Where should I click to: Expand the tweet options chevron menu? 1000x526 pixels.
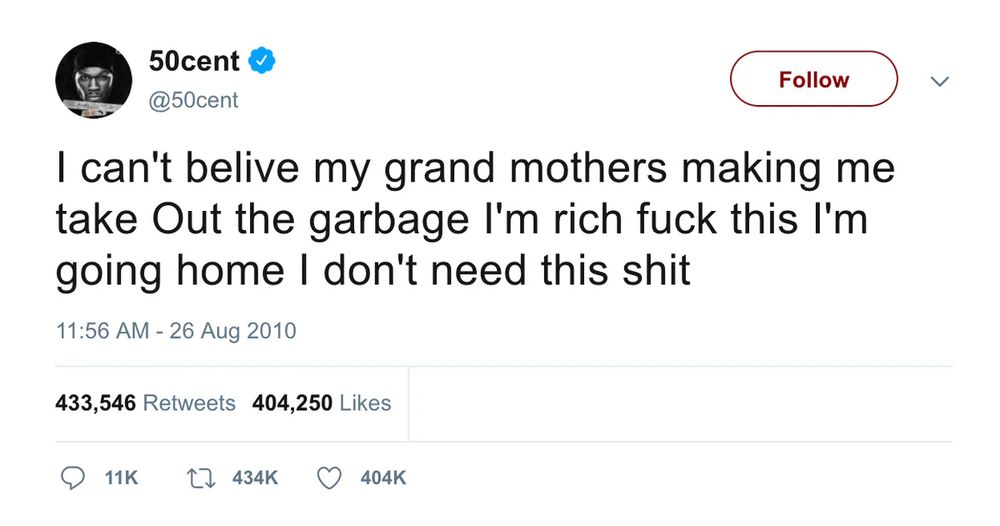point(938,81)
